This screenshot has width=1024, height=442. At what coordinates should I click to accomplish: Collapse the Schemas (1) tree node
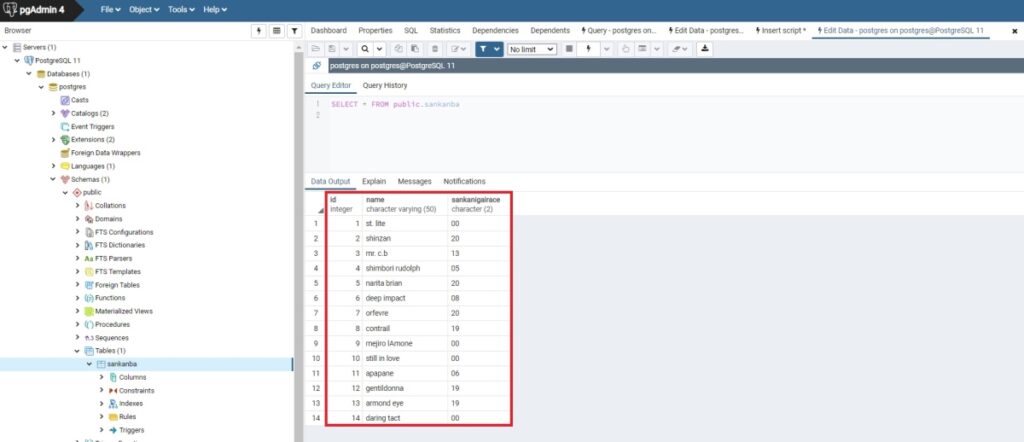(x=54, y=179)
